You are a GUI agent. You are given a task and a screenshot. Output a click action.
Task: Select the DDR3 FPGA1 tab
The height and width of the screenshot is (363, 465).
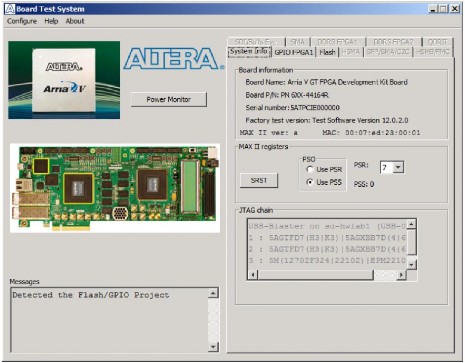click(x=337, y=42)
